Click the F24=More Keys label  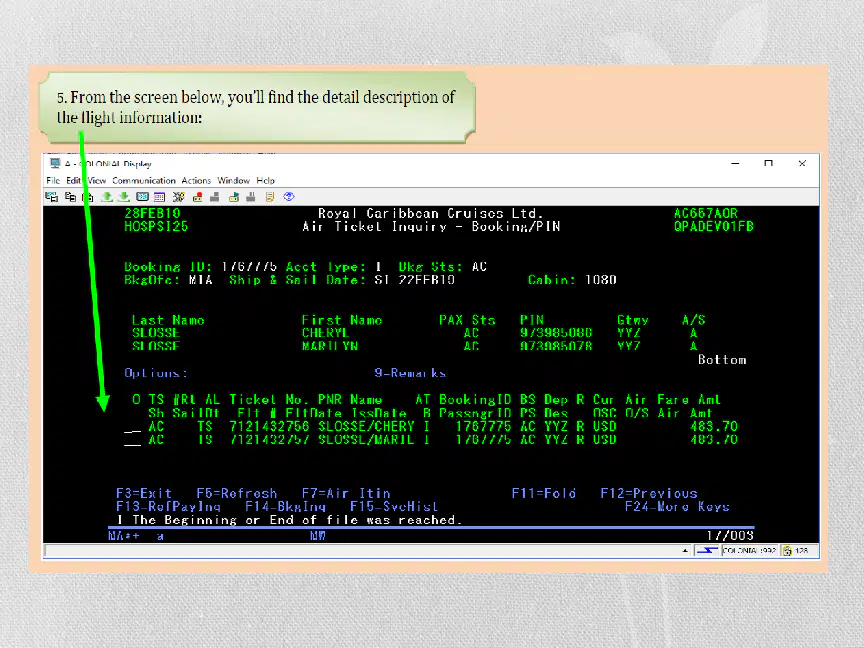pos(677,506)
